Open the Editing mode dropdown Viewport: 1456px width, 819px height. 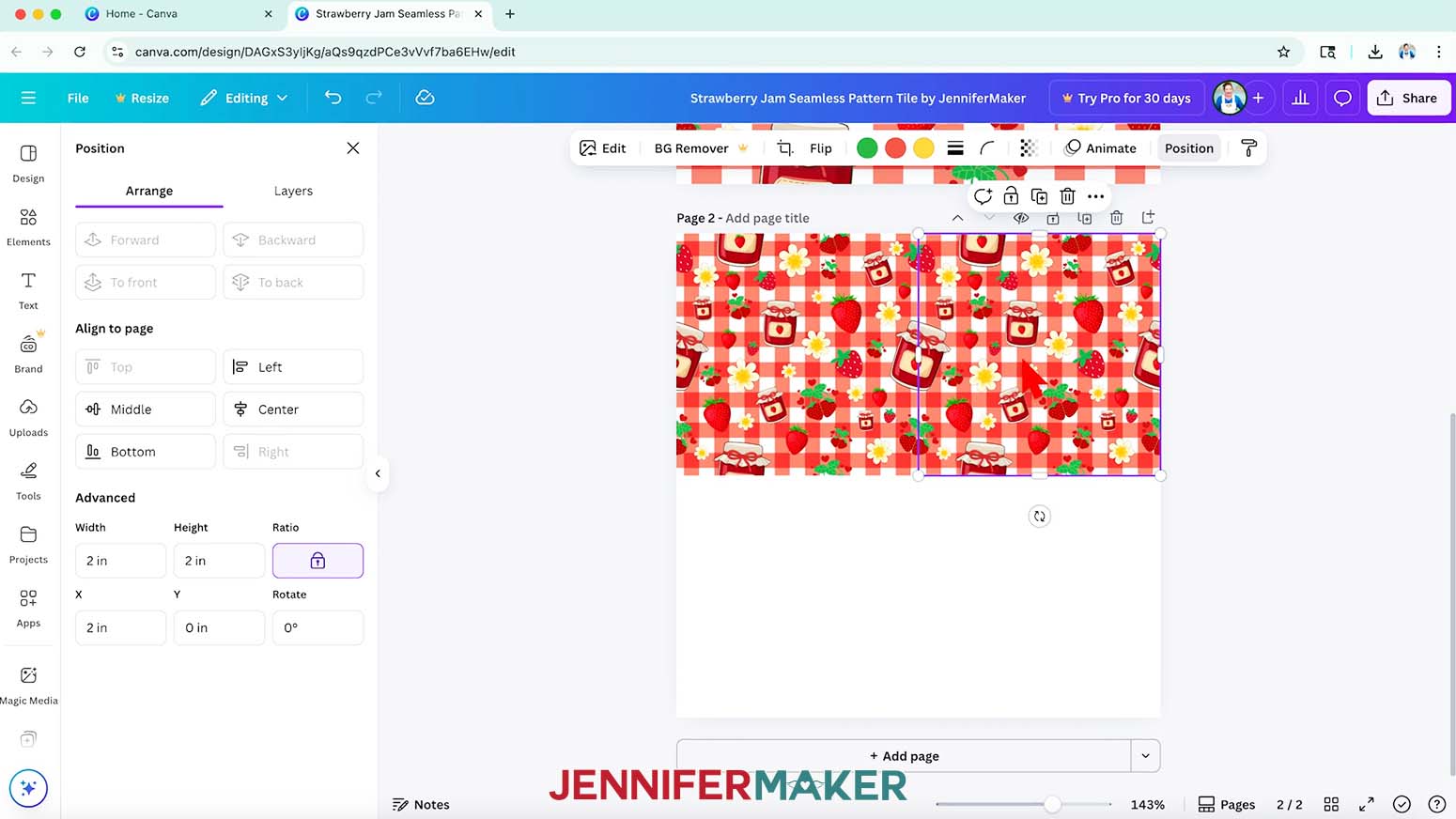(244, 98)
